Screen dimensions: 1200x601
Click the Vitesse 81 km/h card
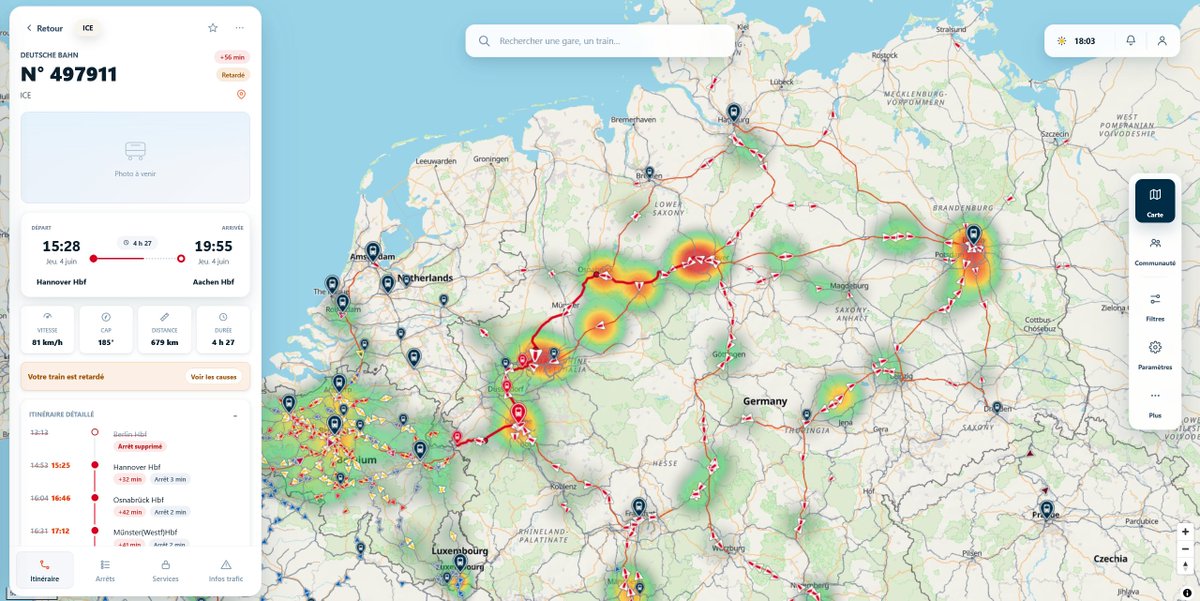(x=47, y=329)
